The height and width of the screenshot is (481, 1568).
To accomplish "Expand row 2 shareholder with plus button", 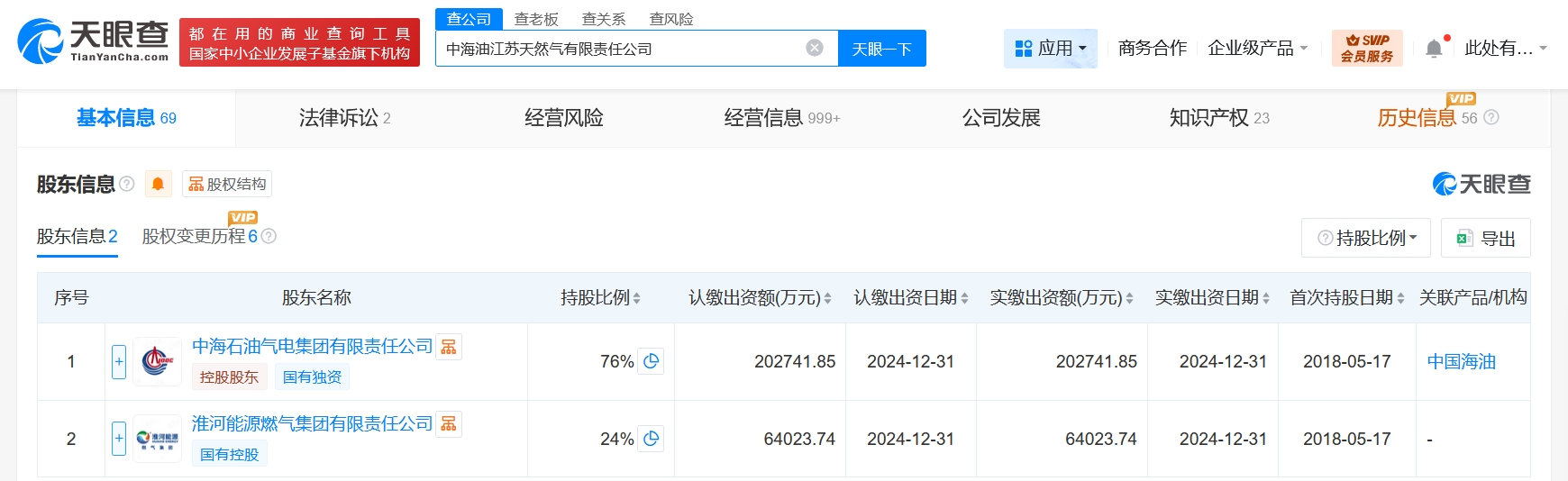I will tap(119, 439).
